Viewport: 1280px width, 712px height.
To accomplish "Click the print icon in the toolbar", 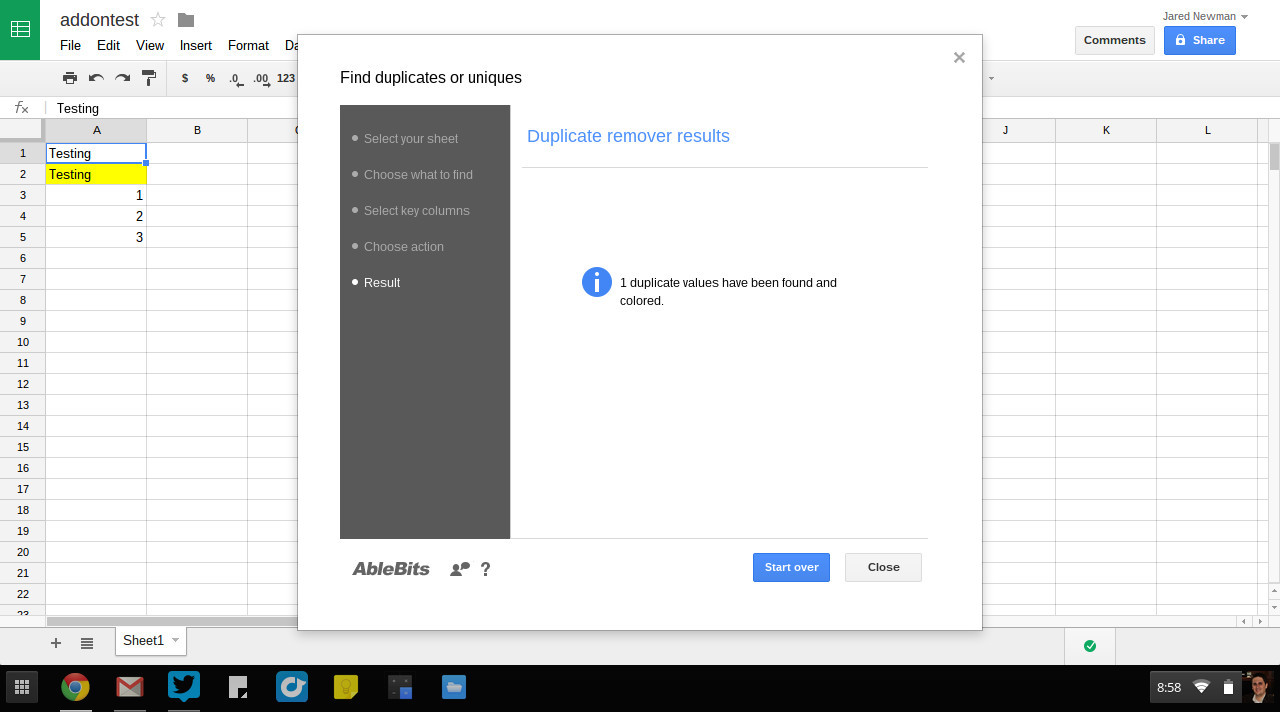I will click(x=69, y=78).
